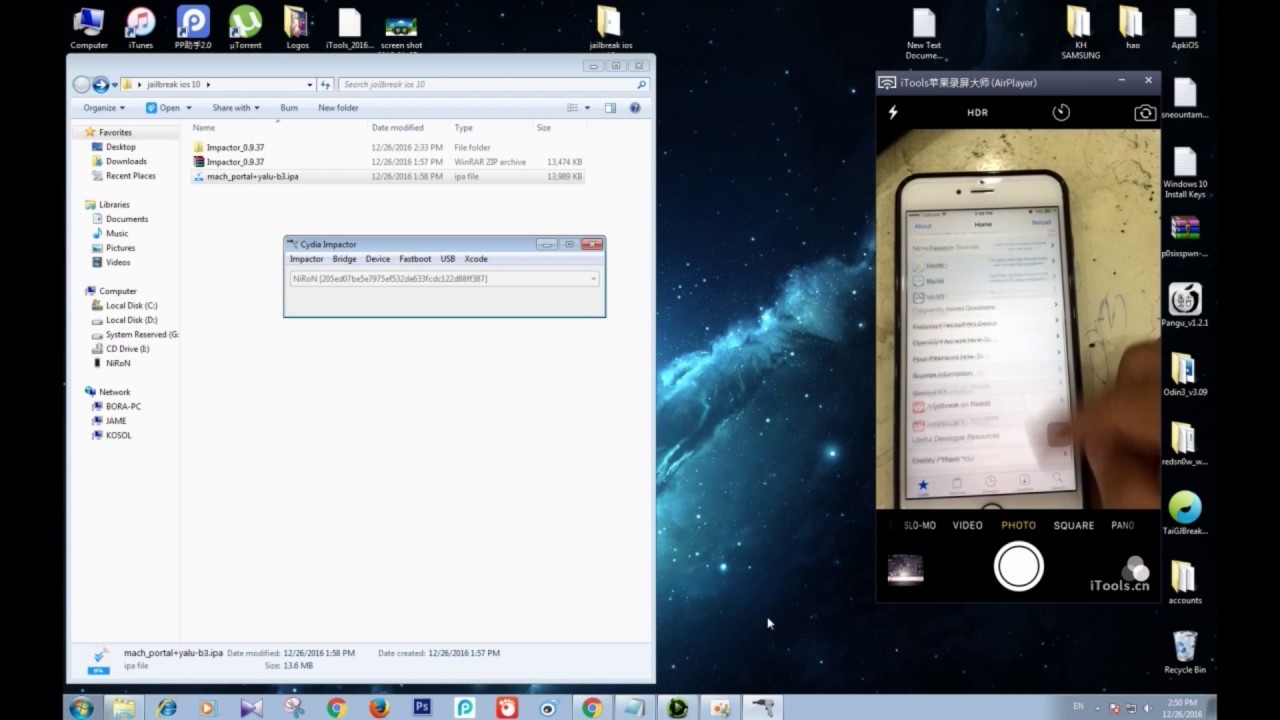Open the Xcode menu in Cydia Impactor
1280x720 pixels.
pyautogui.click(x=476, y=259)
